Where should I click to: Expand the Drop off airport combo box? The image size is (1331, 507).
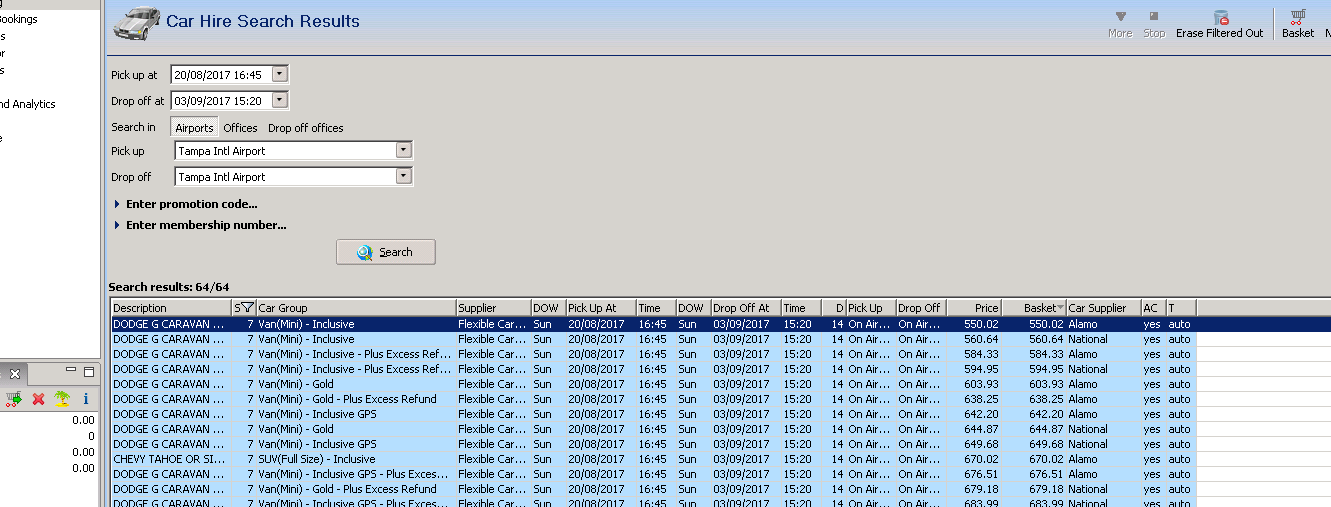click(403, 177)
